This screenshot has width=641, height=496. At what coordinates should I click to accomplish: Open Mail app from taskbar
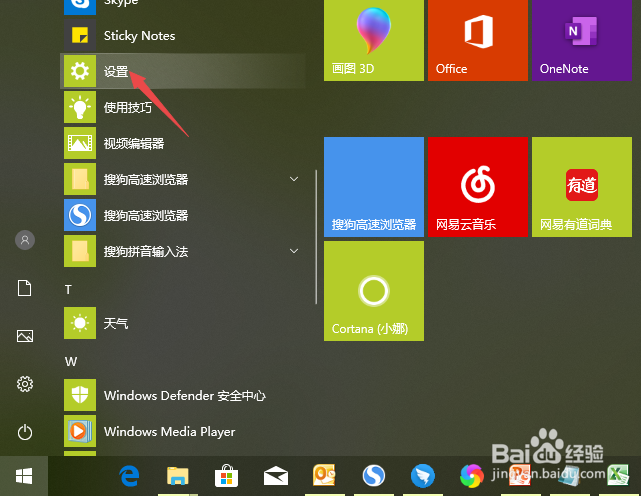pos(276,476)
